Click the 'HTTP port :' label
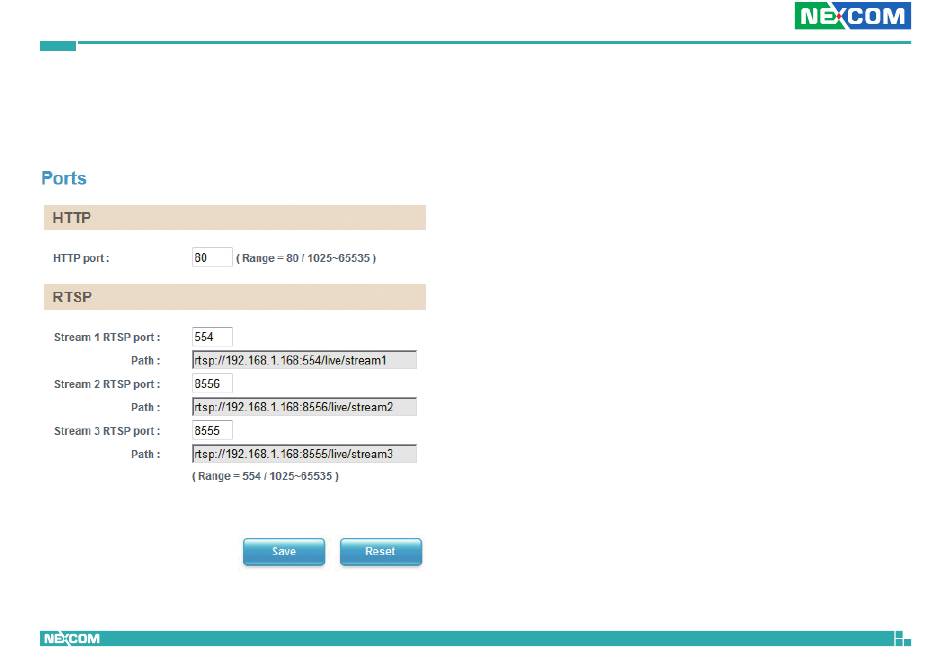This screenshot has height=664, width=950. (x=81, y=258)
